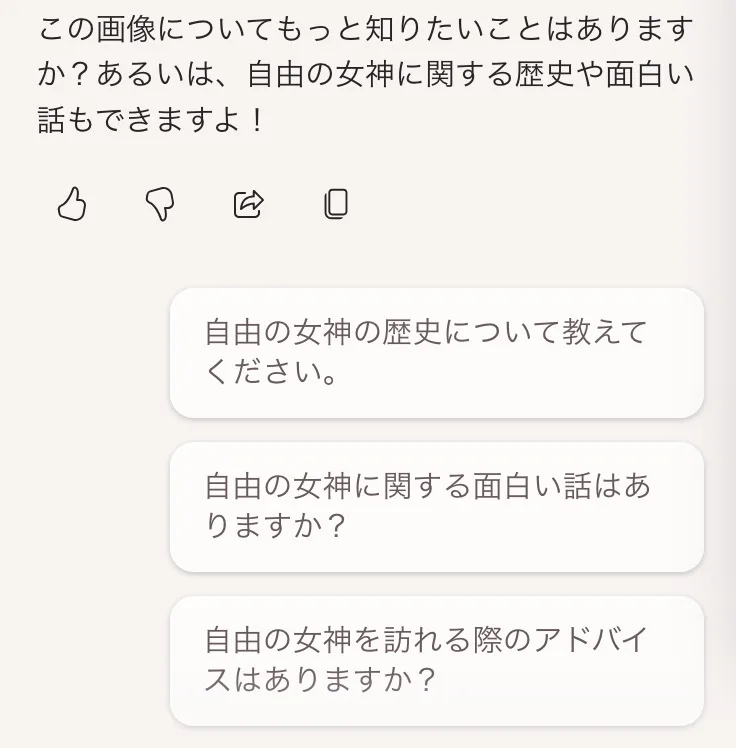Image resolution: width=736 pixels, height=748 pixels.
Task: Click the response line starting with か?あるいは
Action: pyautogui.click(x=365, y=75)
